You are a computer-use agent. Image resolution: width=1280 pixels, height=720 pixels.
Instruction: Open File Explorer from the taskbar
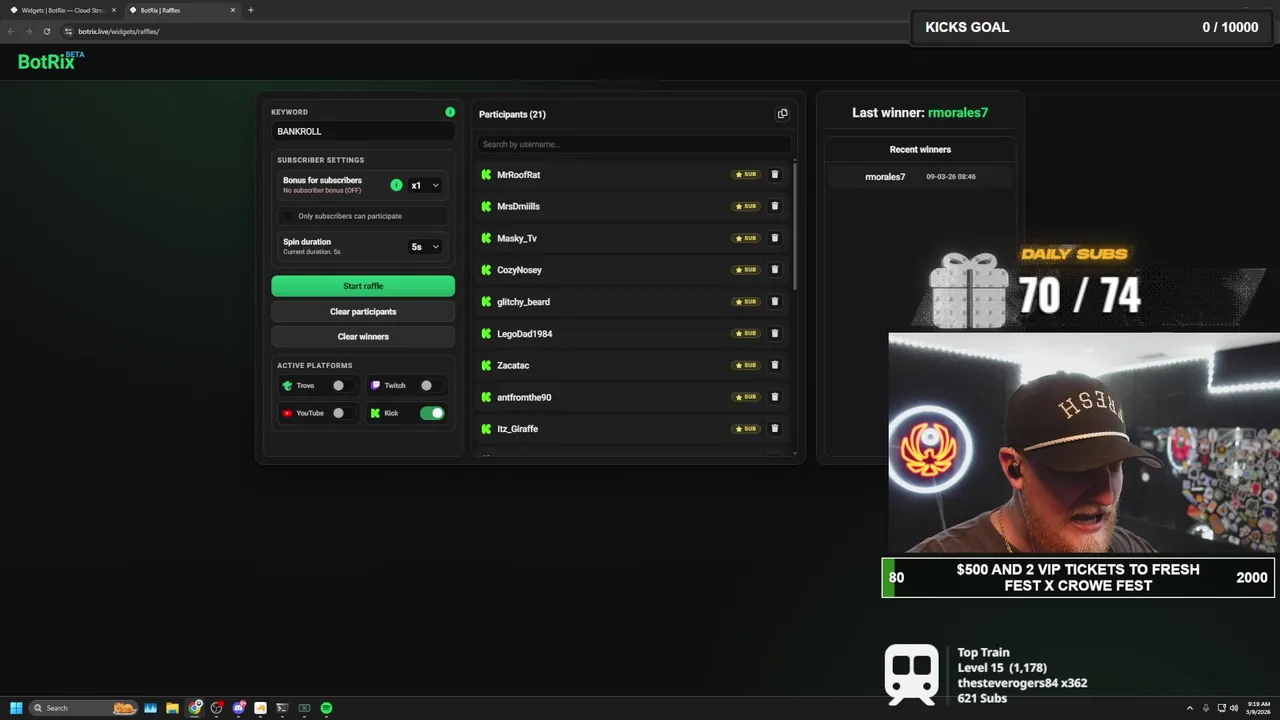[172, 708]
